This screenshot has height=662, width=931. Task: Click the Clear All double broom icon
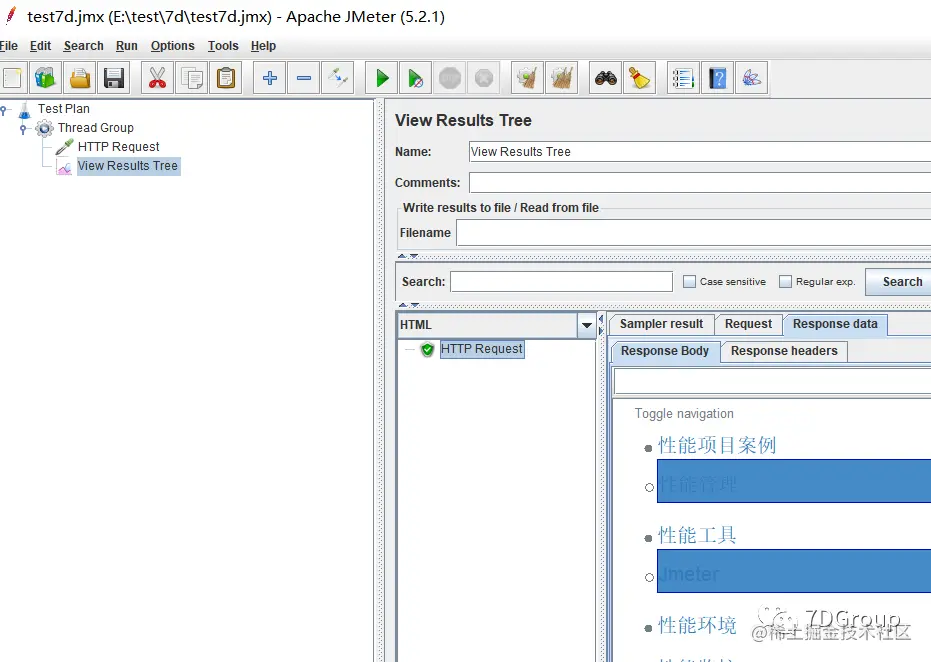(562, 78)
